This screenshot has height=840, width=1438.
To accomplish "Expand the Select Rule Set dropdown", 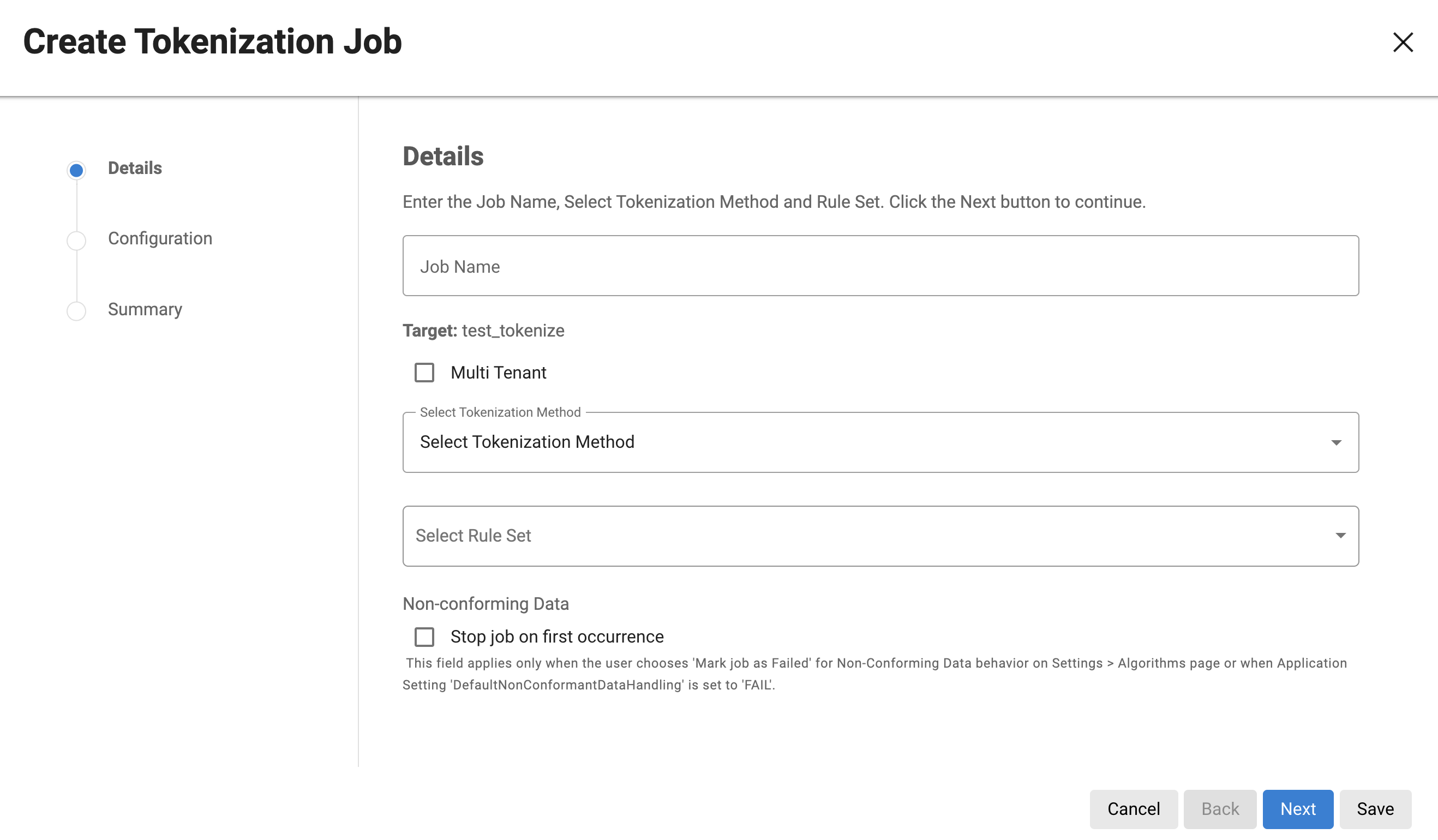I will pos(856,536).
